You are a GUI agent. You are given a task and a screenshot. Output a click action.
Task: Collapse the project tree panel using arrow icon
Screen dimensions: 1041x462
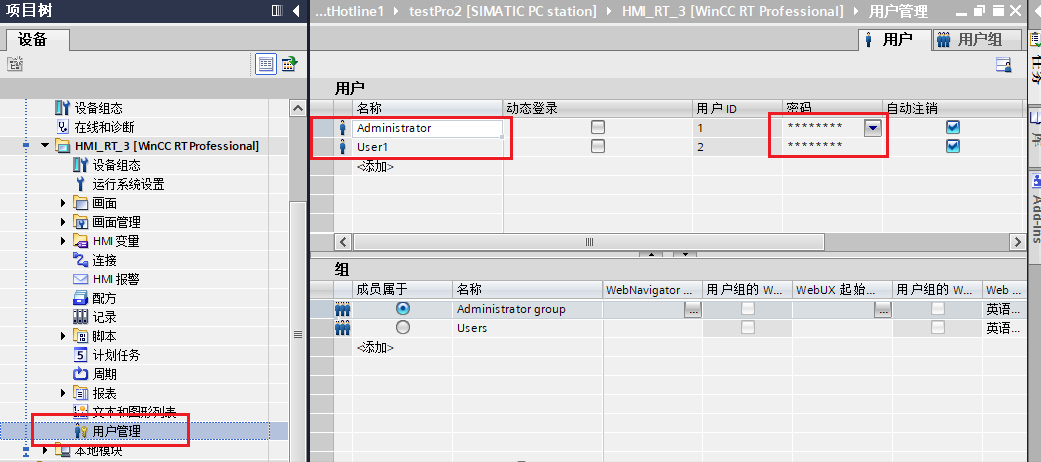[296, 11]
